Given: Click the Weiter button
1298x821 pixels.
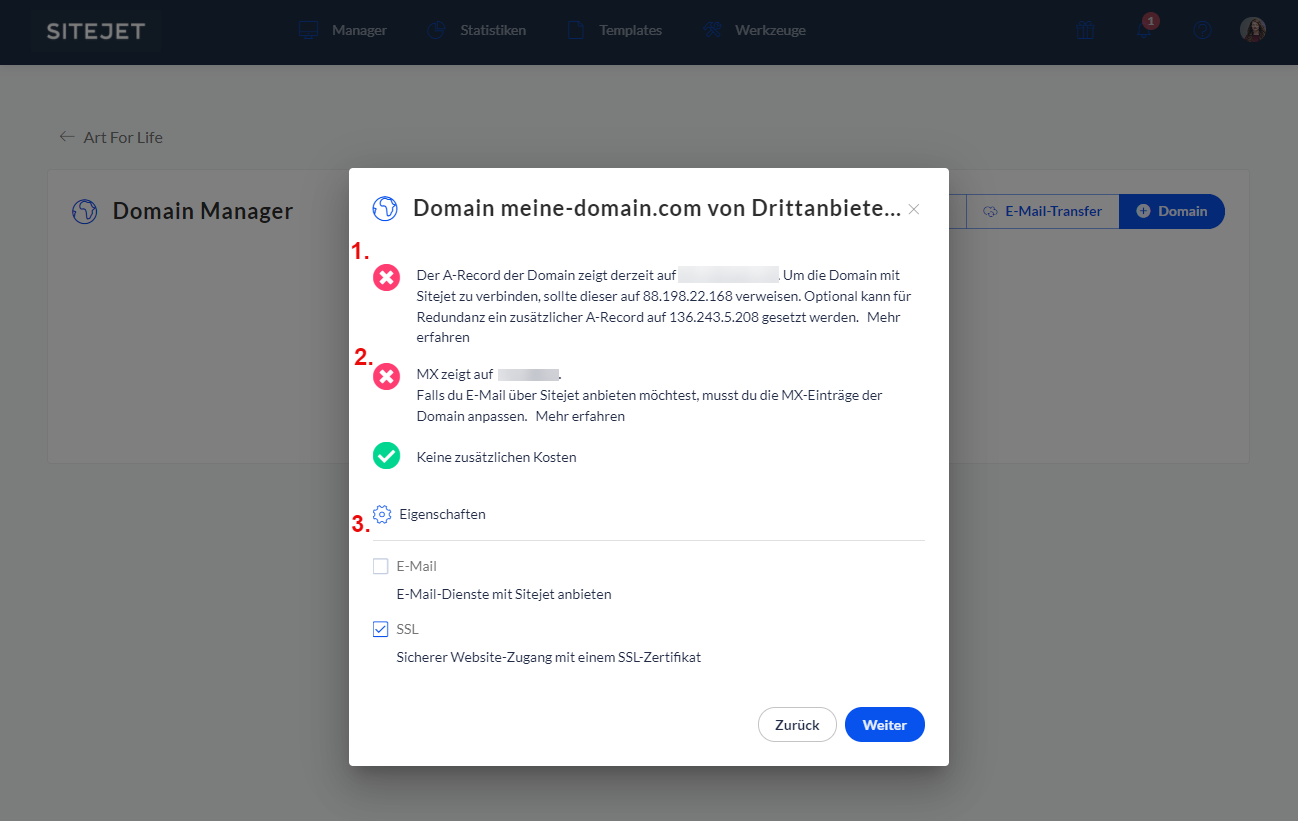Looking at the screenshot, I should click(x=884, y=725).
